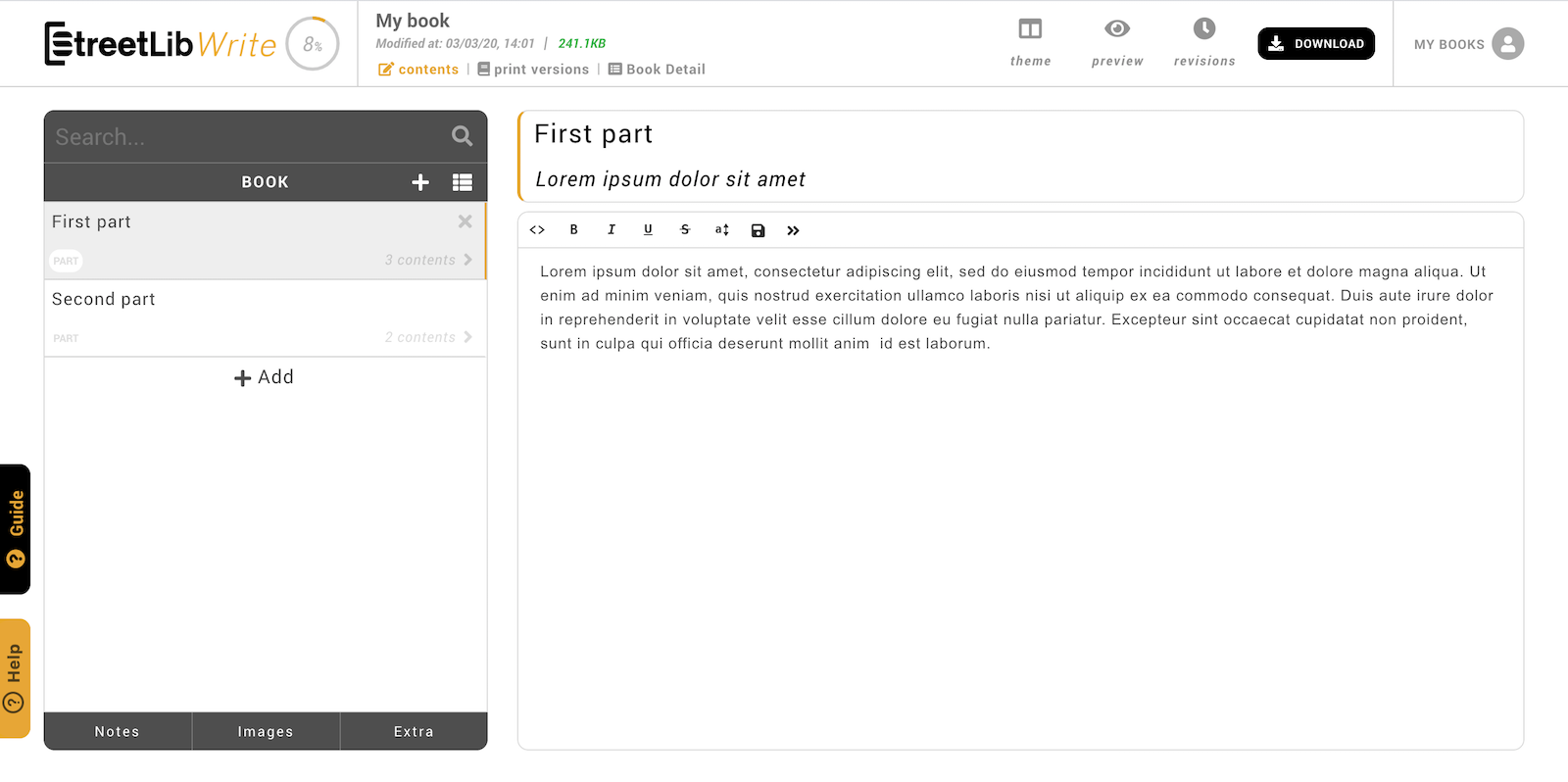The image size is (1568, 782).
Task: Expand 2 contents of Second part
Action: point(428,337)
